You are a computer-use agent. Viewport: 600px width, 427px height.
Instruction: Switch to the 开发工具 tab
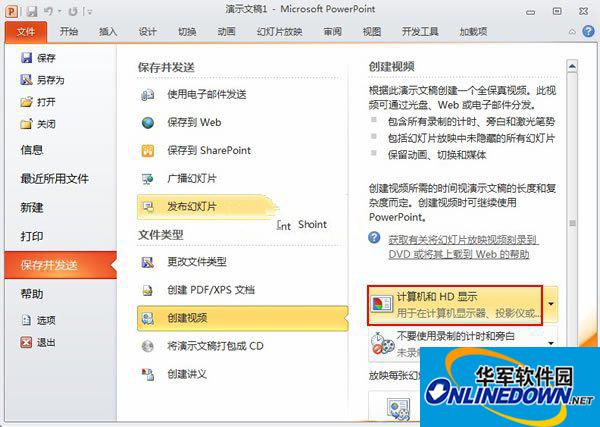(420, 31)
